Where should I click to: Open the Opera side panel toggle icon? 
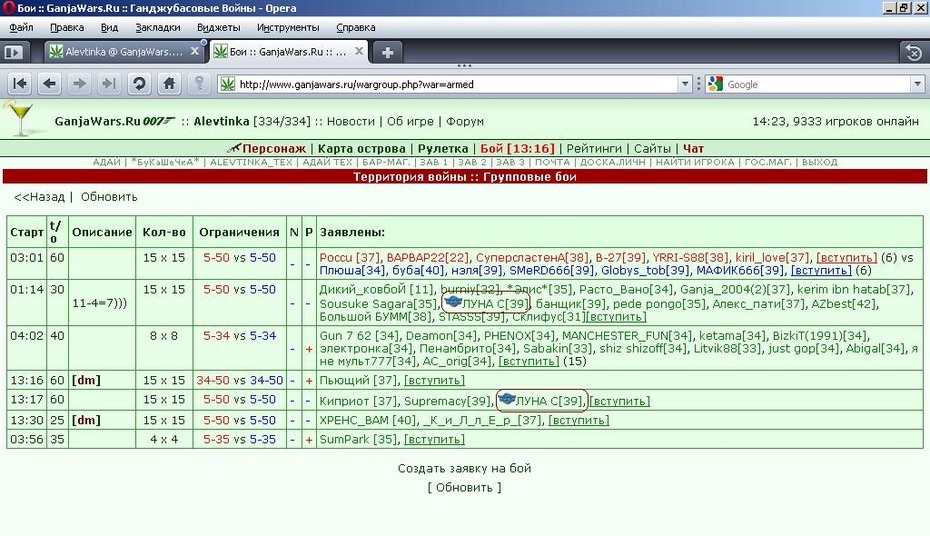[x=14, y=52]
